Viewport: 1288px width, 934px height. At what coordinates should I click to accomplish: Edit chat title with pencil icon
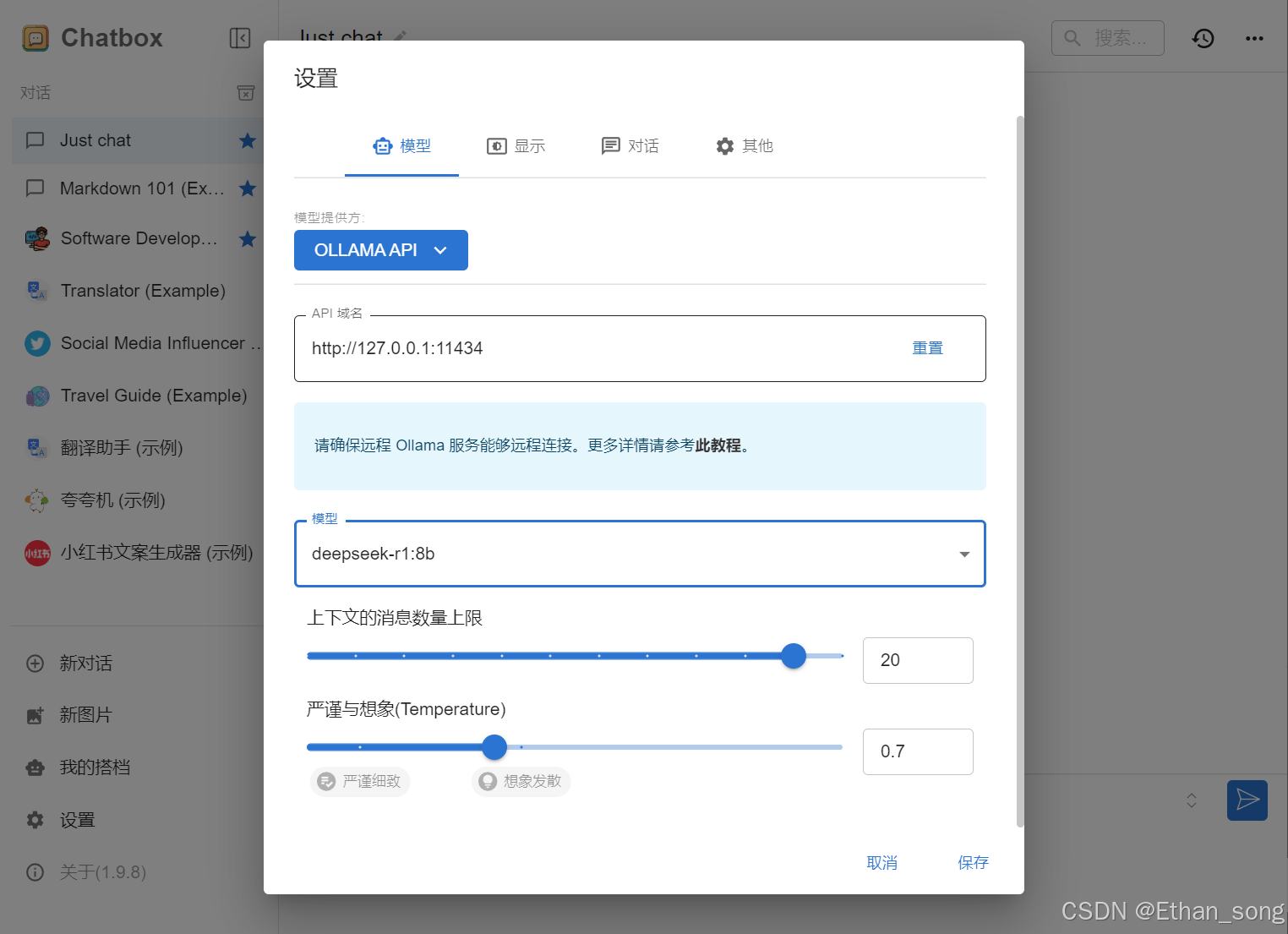(x=401, y=36)
